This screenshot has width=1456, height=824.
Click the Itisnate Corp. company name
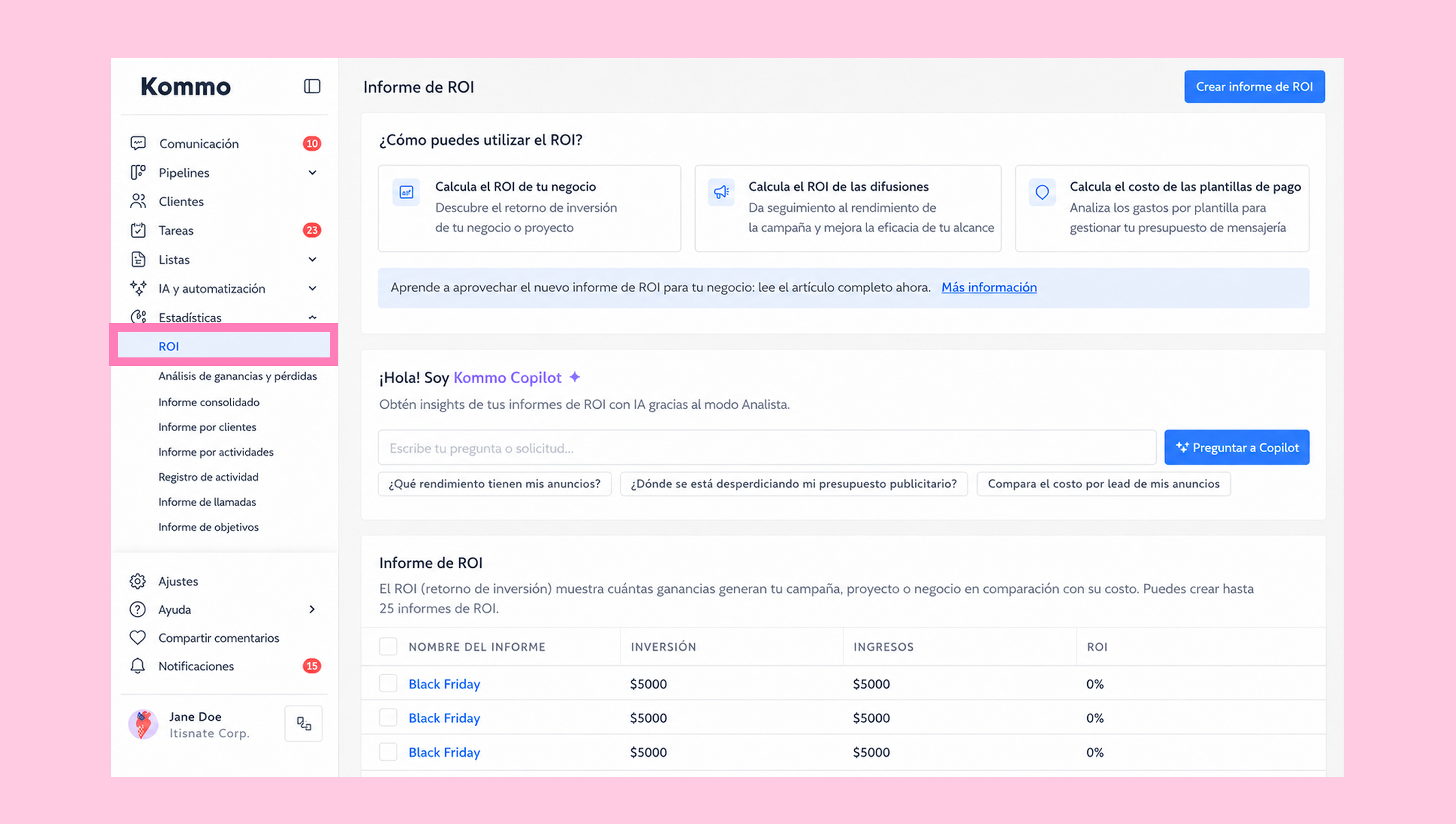(209, 733)
